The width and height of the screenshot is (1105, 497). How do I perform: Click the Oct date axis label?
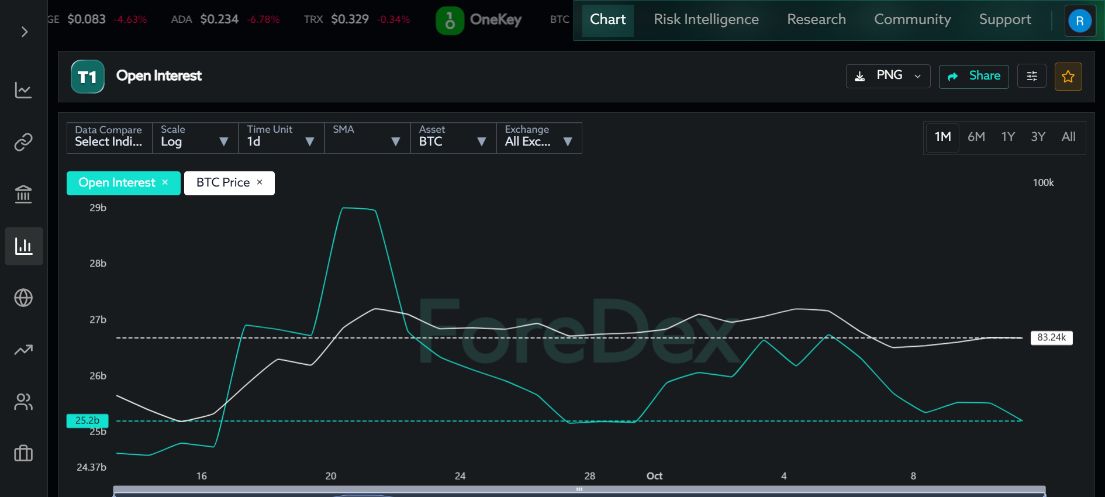(x=654, y=477)
